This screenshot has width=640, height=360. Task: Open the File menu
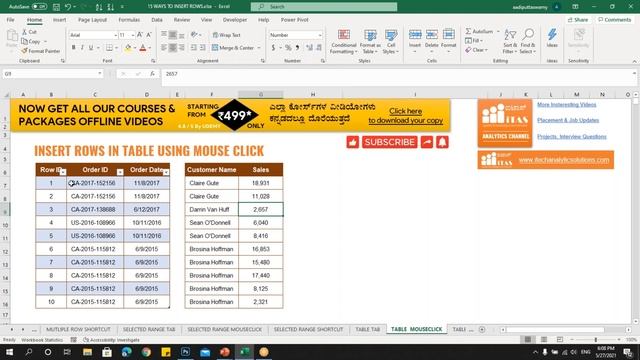[11, 20]
